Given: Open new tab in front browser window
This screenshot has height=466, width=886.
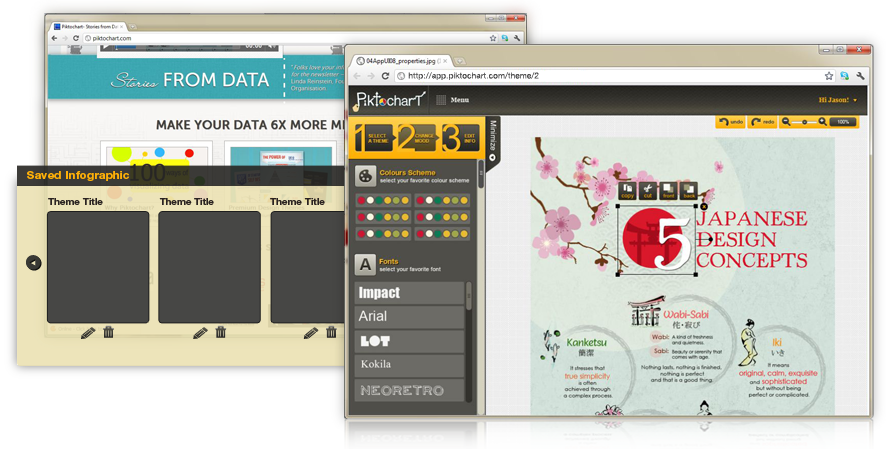Looking at the screenshot, I should coord(461,61).
